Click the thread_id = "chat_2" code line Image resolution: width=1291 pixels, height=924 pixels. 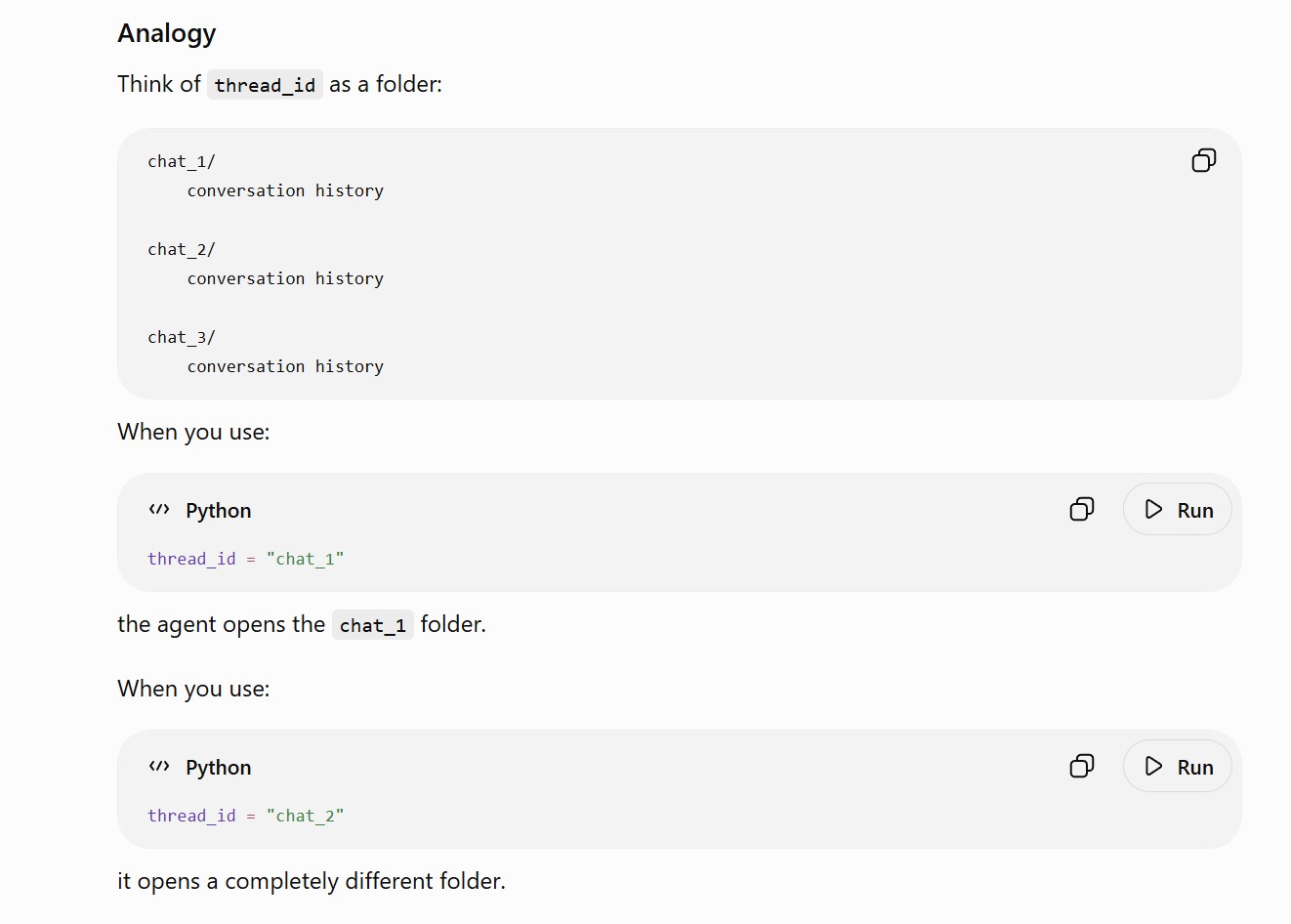(246, 816)
